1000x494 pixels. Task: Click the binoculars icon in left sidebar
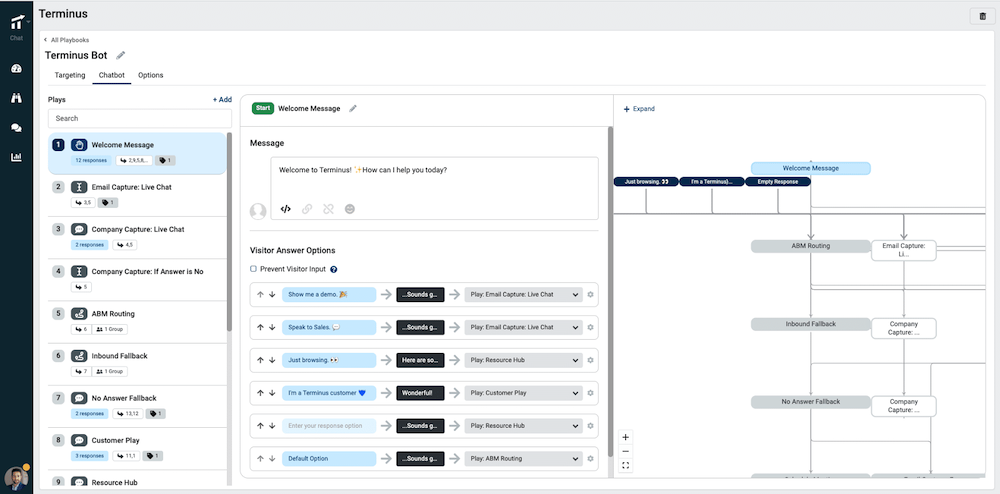[16, 98]
